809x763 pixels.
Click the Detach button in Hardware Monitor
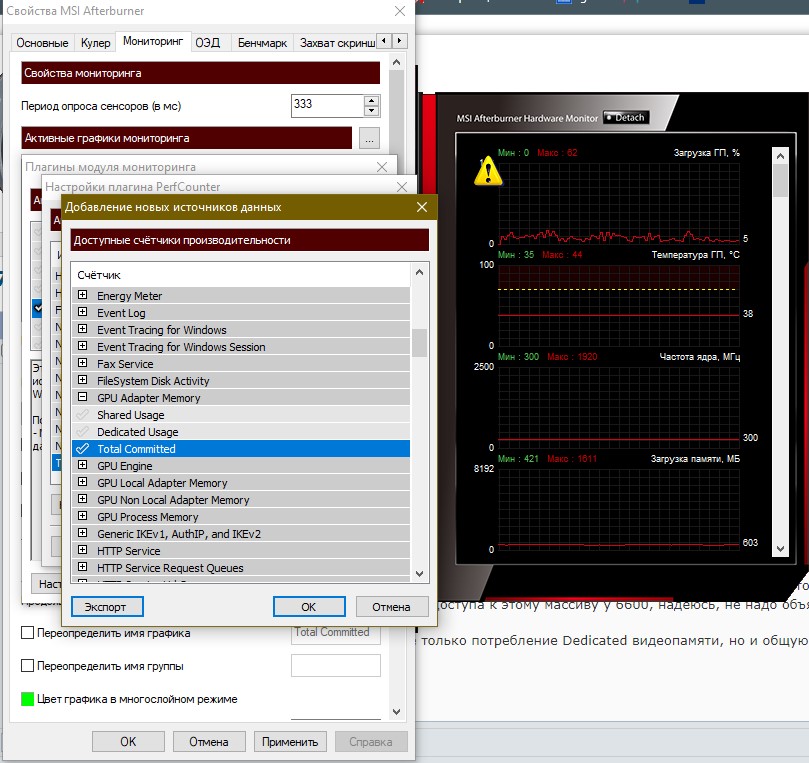point(626,118)
